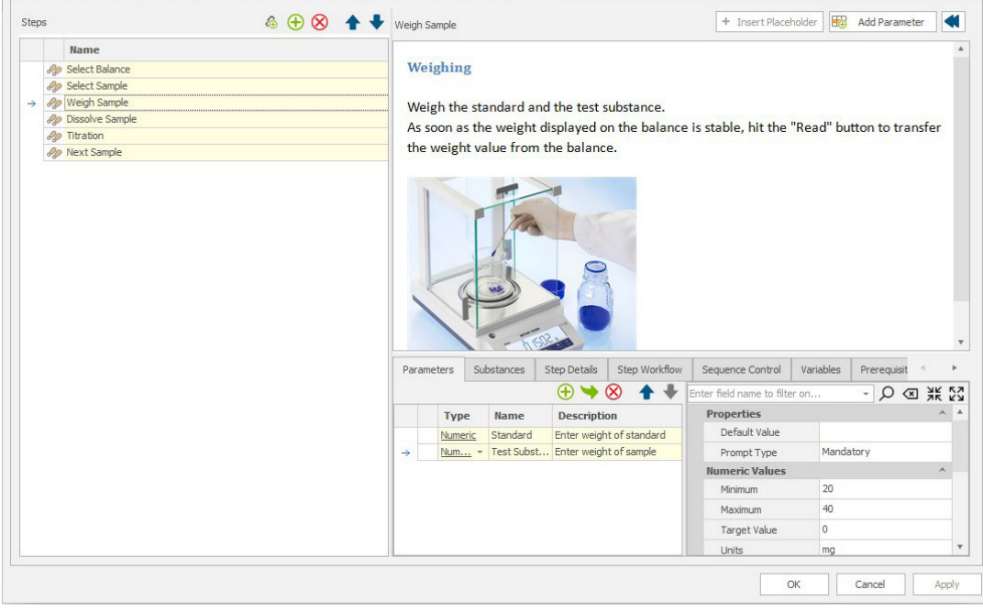
Task: Move the parameter up with blue arrow
Action: click(647, 393)
